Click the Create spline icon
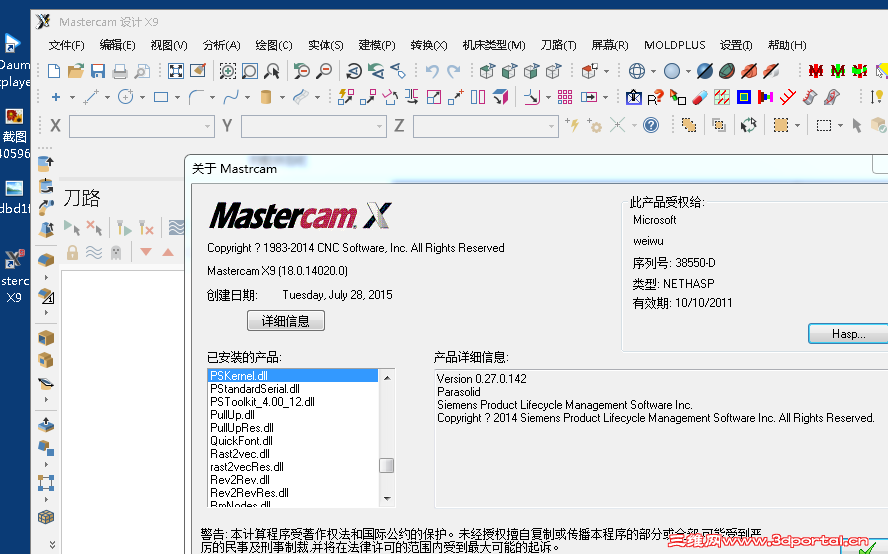 [x=230, y=97]
